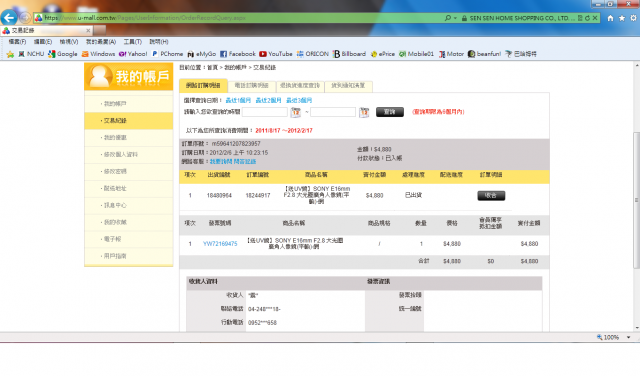Open the 檢視(V) menu
The height and width of the screenshot is (376, 640).
(69, 42)
